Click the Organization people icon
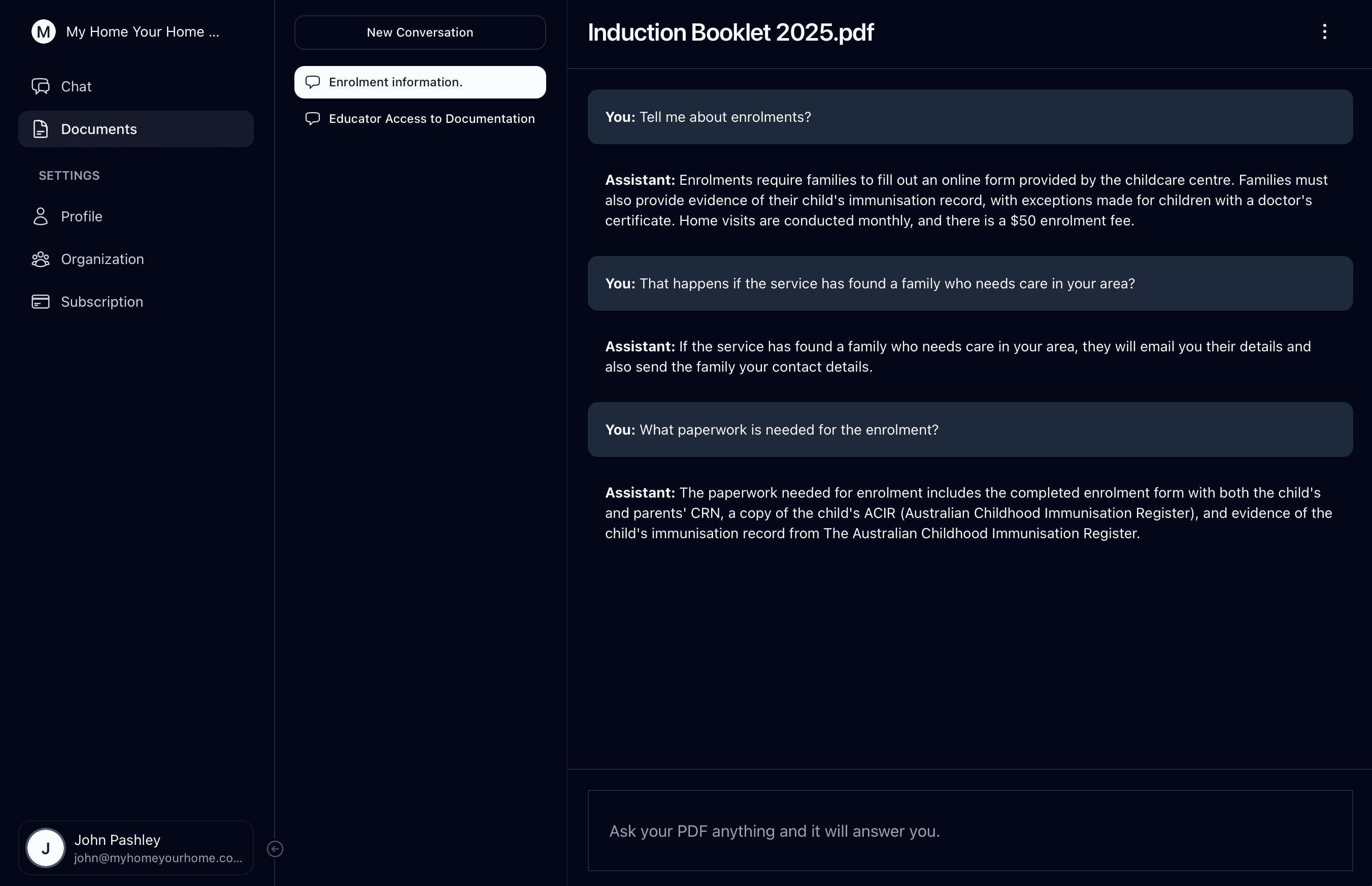The width and height of the screenshot is (1372, 886). pyautogui.click(x=40, y=259)
